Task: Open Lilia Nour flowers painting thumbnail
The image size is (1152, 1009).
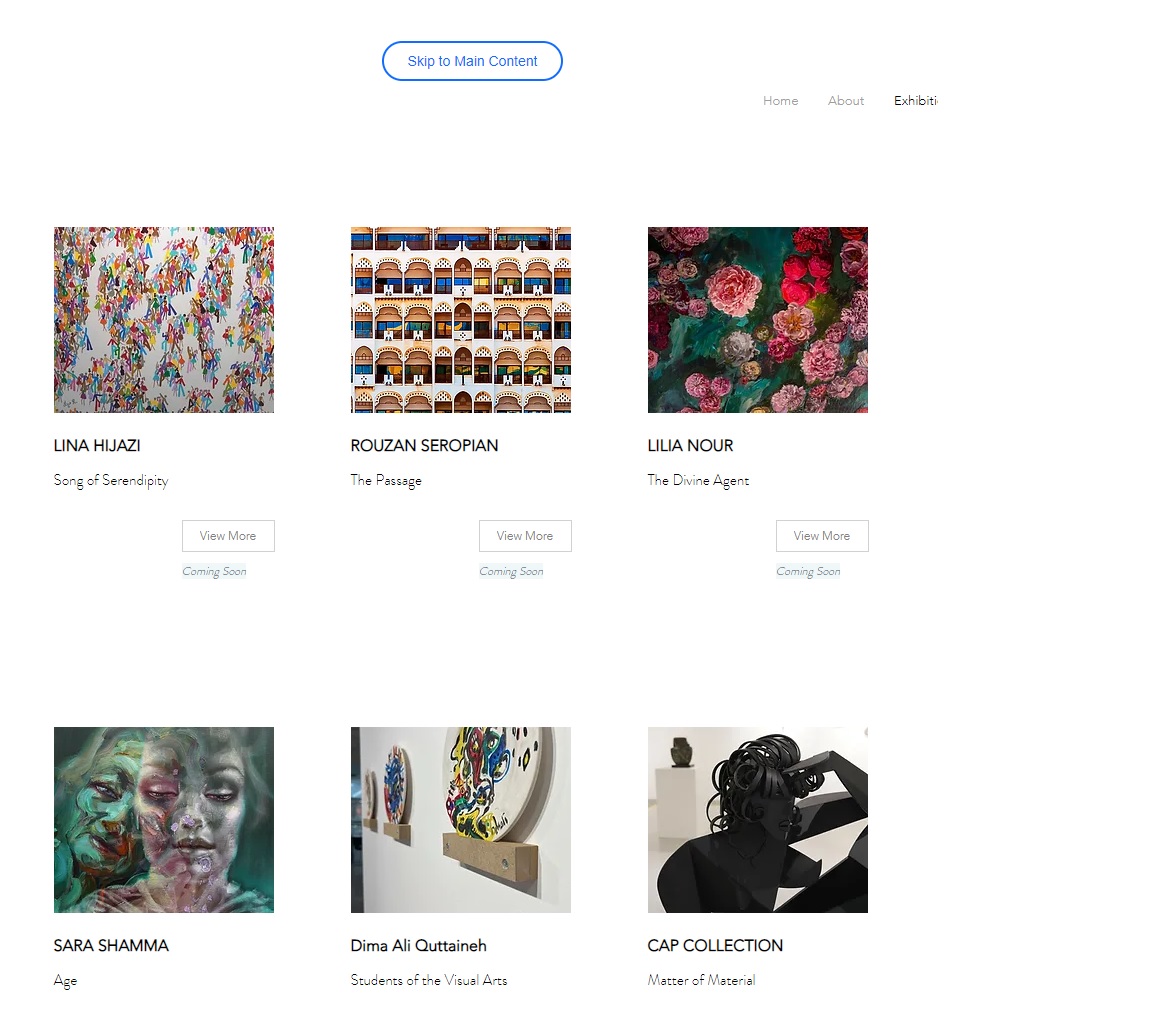Action: [x=757, y=320]
